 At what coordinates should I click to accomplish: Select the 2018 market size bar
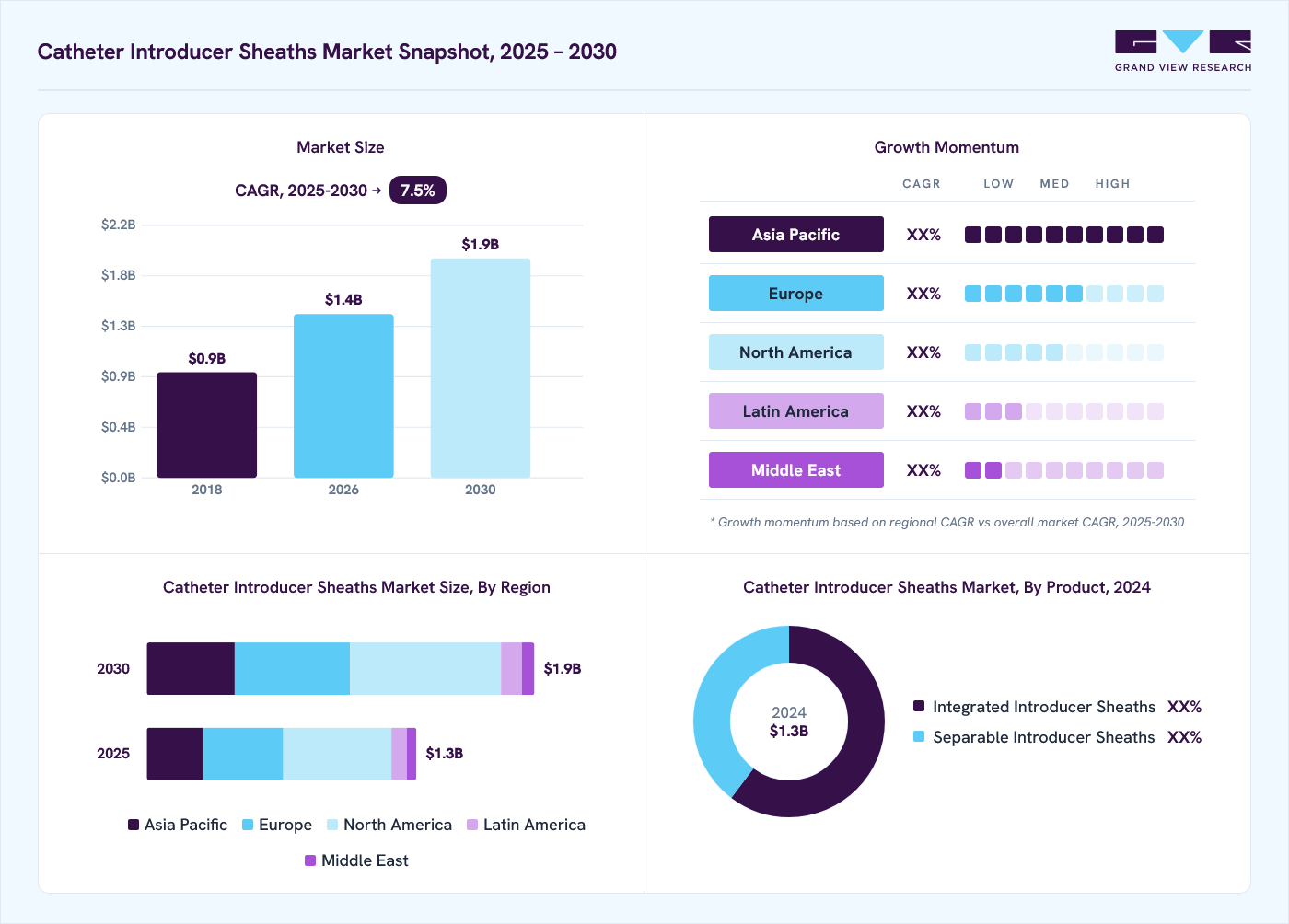point(207,425)
